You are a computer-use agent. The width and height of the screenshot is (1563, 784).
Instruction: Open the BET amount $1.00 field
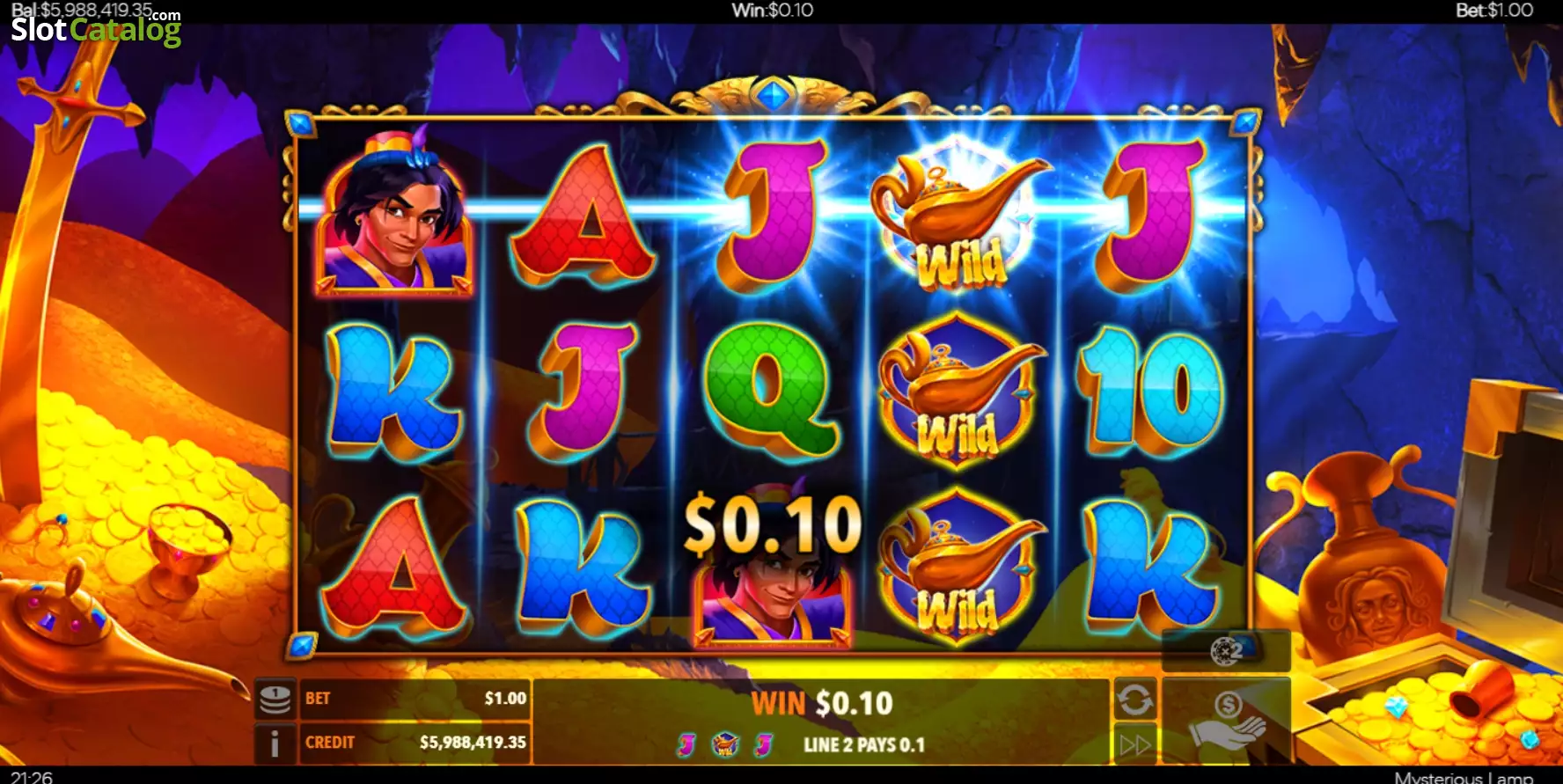(x=415, y=699)
